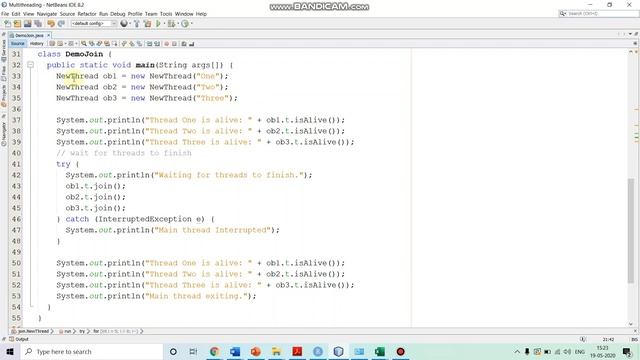Open the Bandicam recorder taskbar icon

[400, 351]
